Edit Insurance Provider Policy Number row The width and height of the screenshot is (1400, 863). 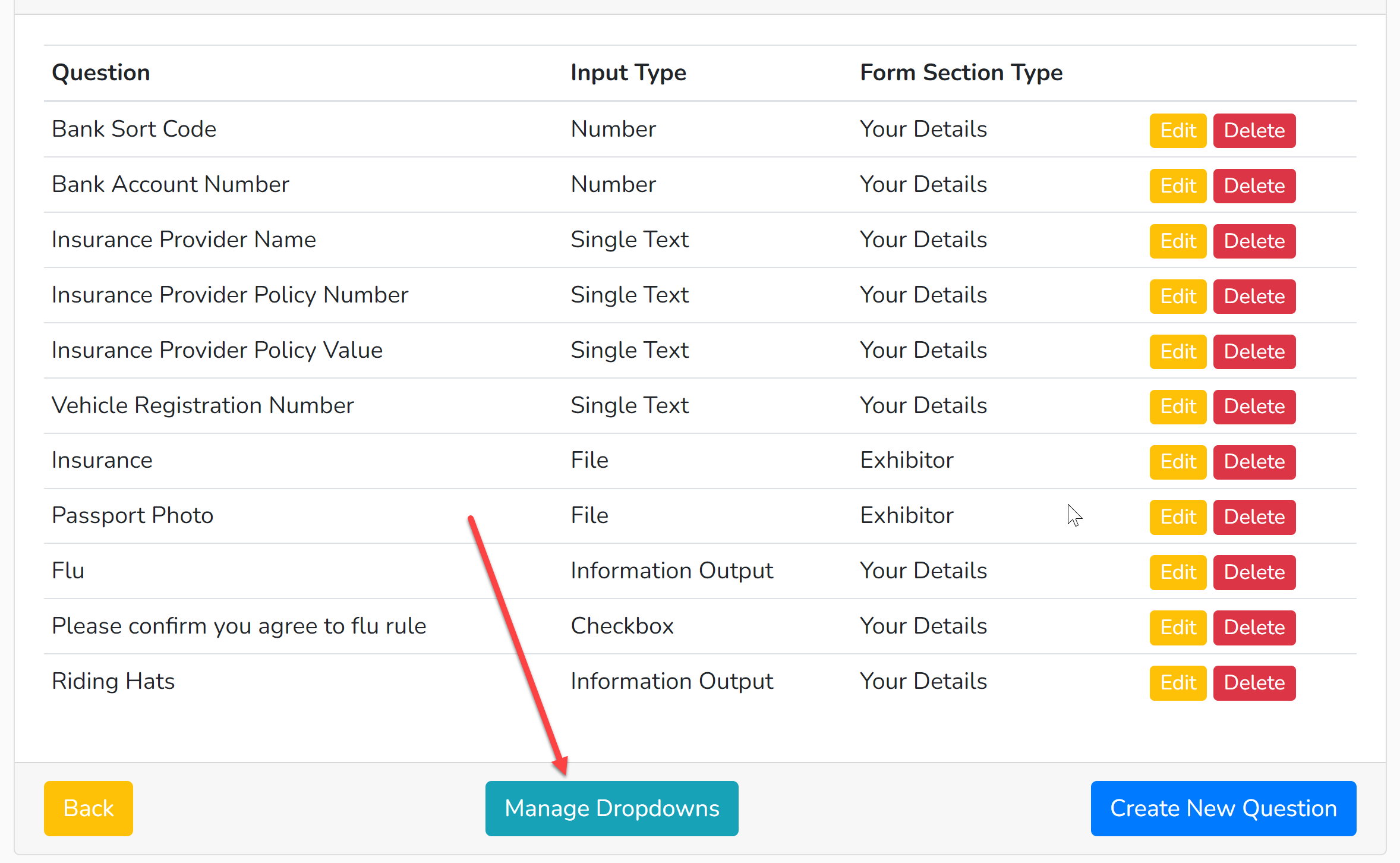[1178, 296]
